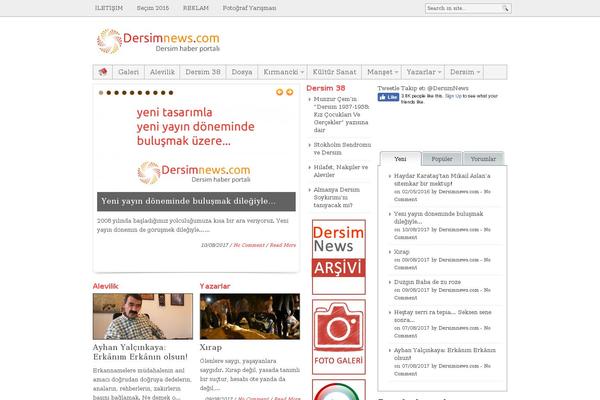The width and height of the screenshot is (600, 400).
Task: Open Almanya Dersim Soykırımı'nı tanıyacak mı article
Action: [336, 198]
